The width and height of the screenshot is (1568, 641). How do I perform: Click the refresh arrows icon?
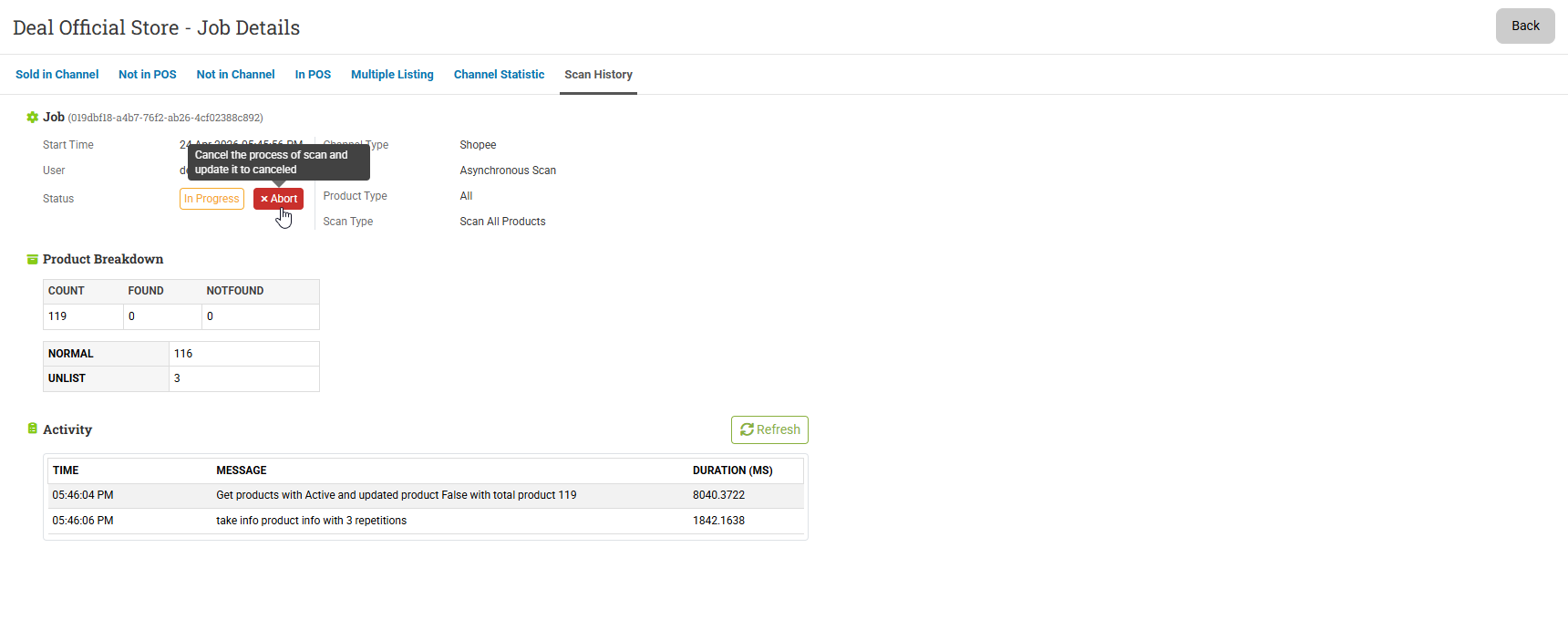point(747,429)
